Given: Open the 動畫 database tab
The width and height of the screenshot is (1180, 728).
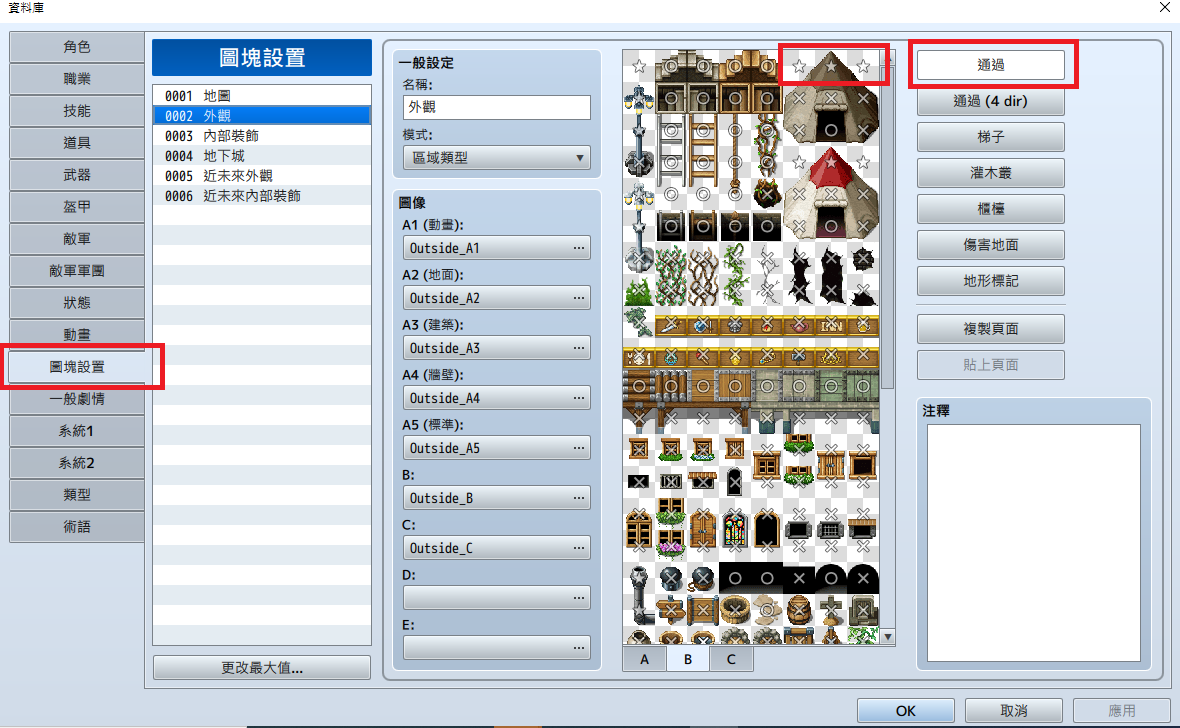Looking at the screenshot, I should tap(77, 334).
